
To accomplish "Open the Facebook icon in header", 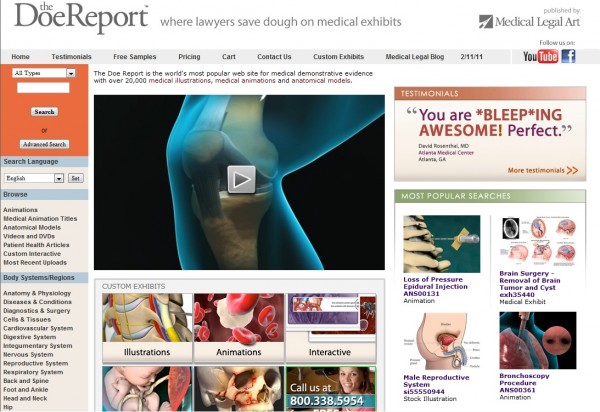I will point(569,56).
